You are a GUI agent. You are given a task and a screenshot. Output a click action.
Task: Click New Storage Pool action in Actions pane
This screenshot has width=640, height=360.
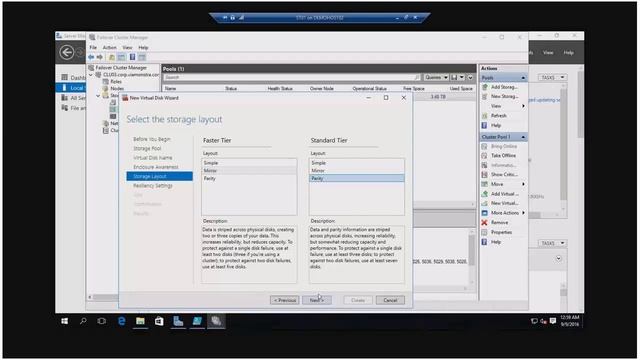(504, 96)
